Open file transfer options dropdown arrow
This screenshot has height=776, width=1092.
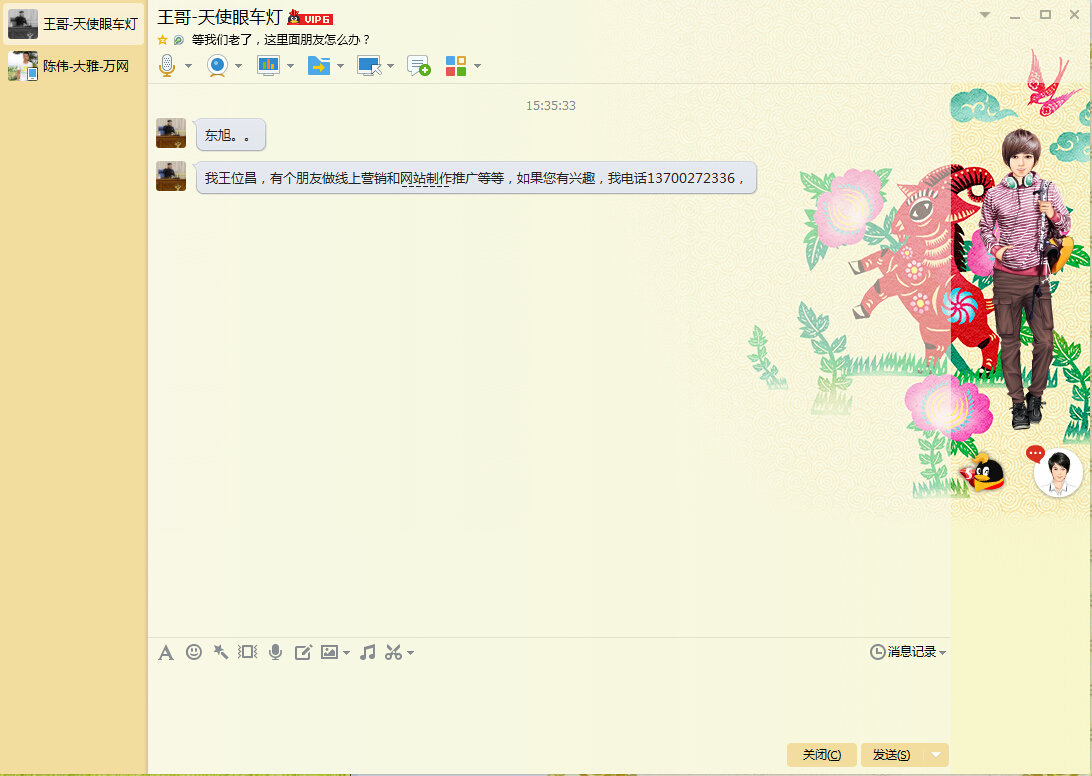point(341,66)
